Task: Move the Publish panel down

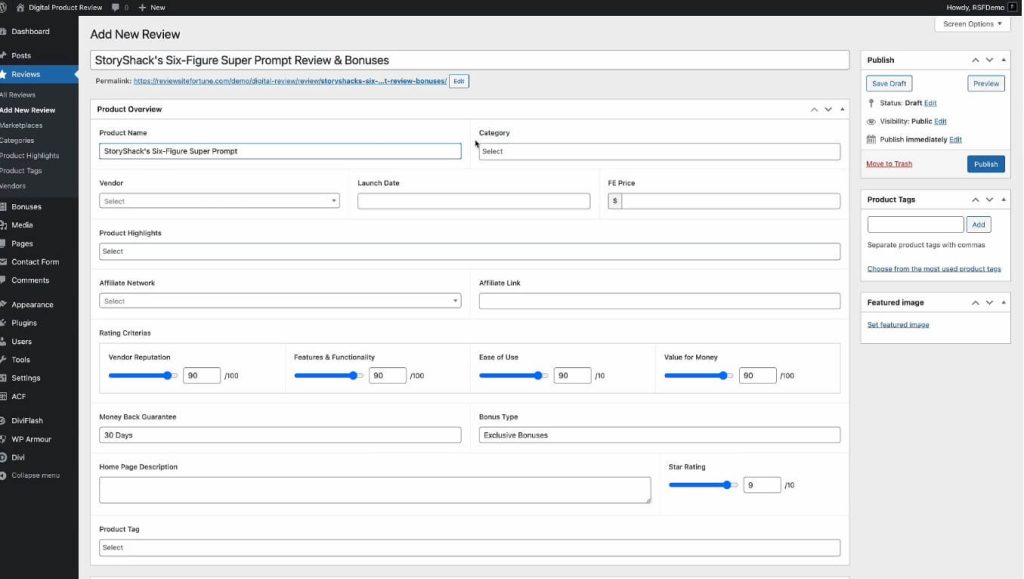Action: [x=989, y=60]
